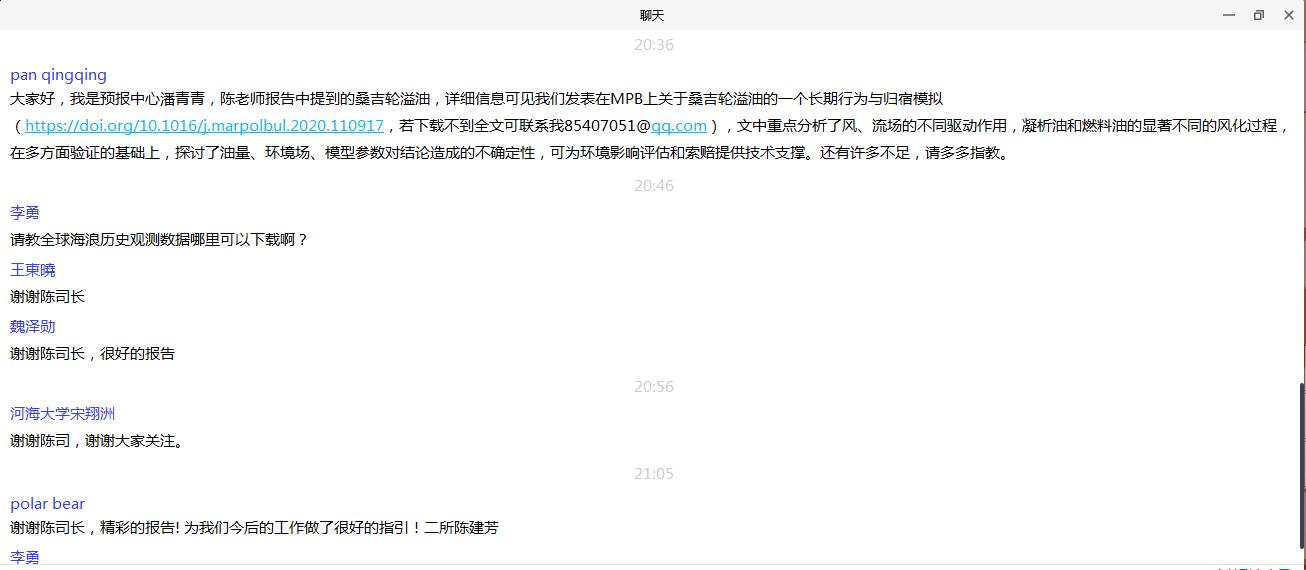Select the polar bear sender name

point(48,504)
